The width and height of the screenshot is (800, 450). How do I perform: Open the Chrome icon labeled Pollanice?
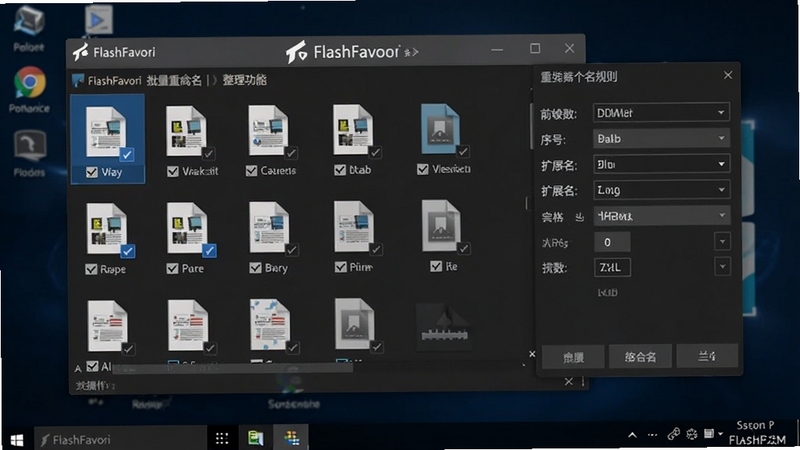[x=30, y=82]
